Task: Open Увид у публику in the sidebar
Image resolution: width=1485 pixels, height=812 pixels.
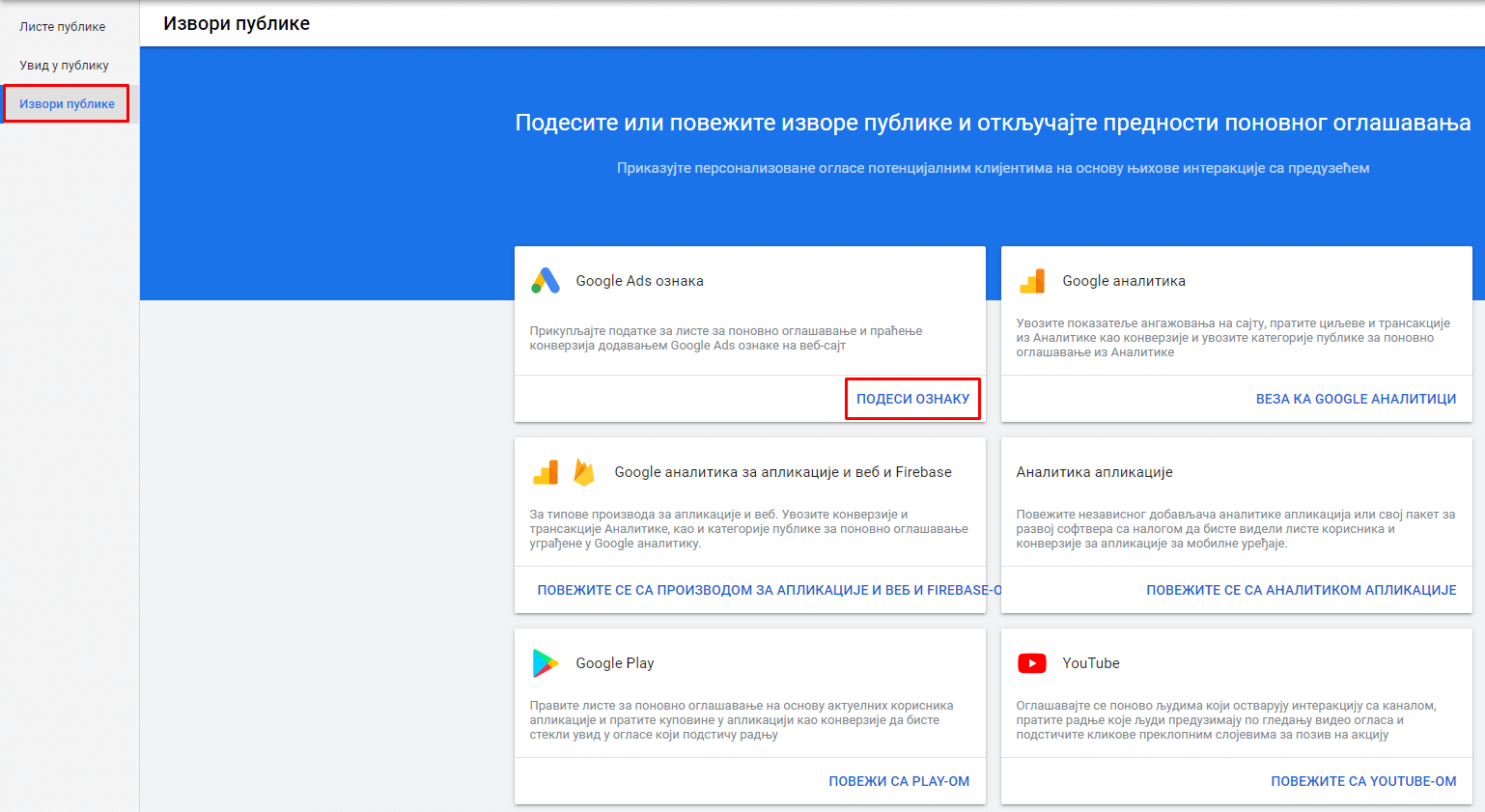Action: [64, 66]
